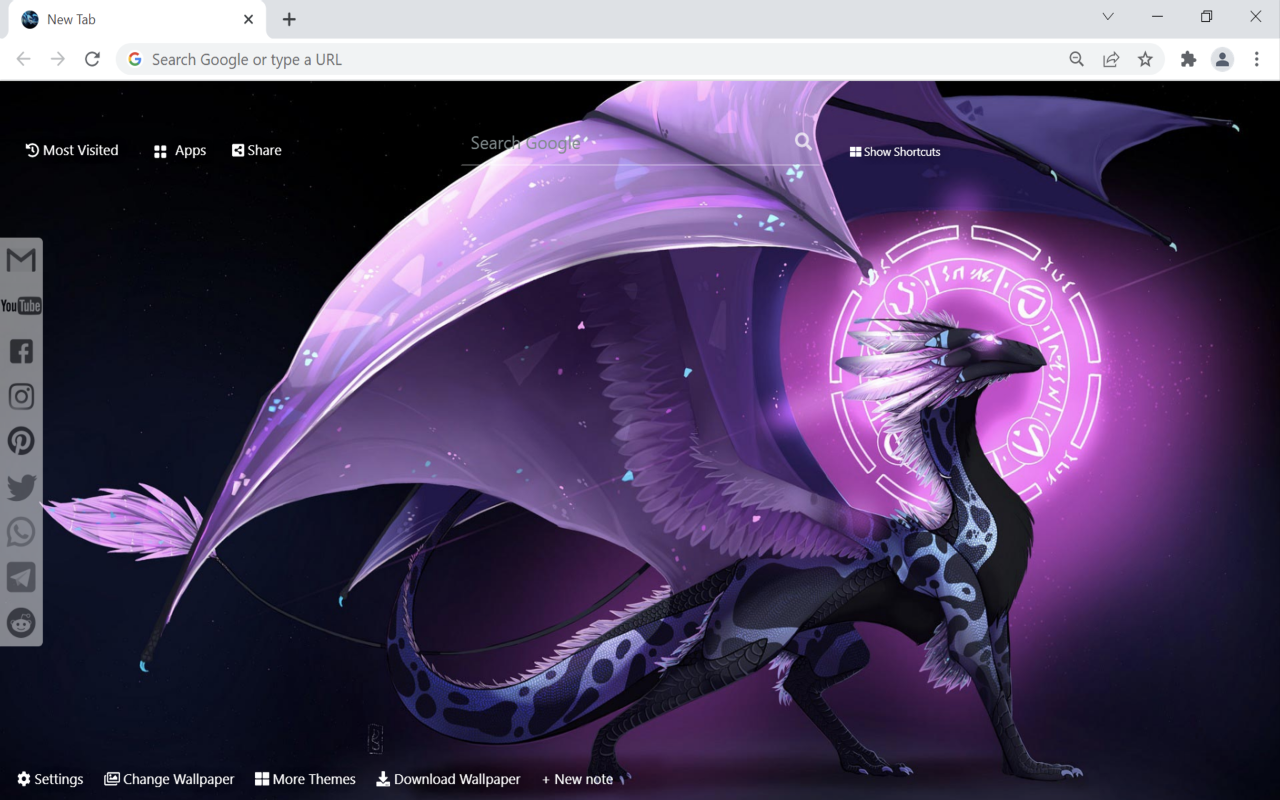Image resolution: width=1280 pixels, height=800 pixels.
Task: Go forward to the next page
Action: pyautogui.click(x=58, y=59)
